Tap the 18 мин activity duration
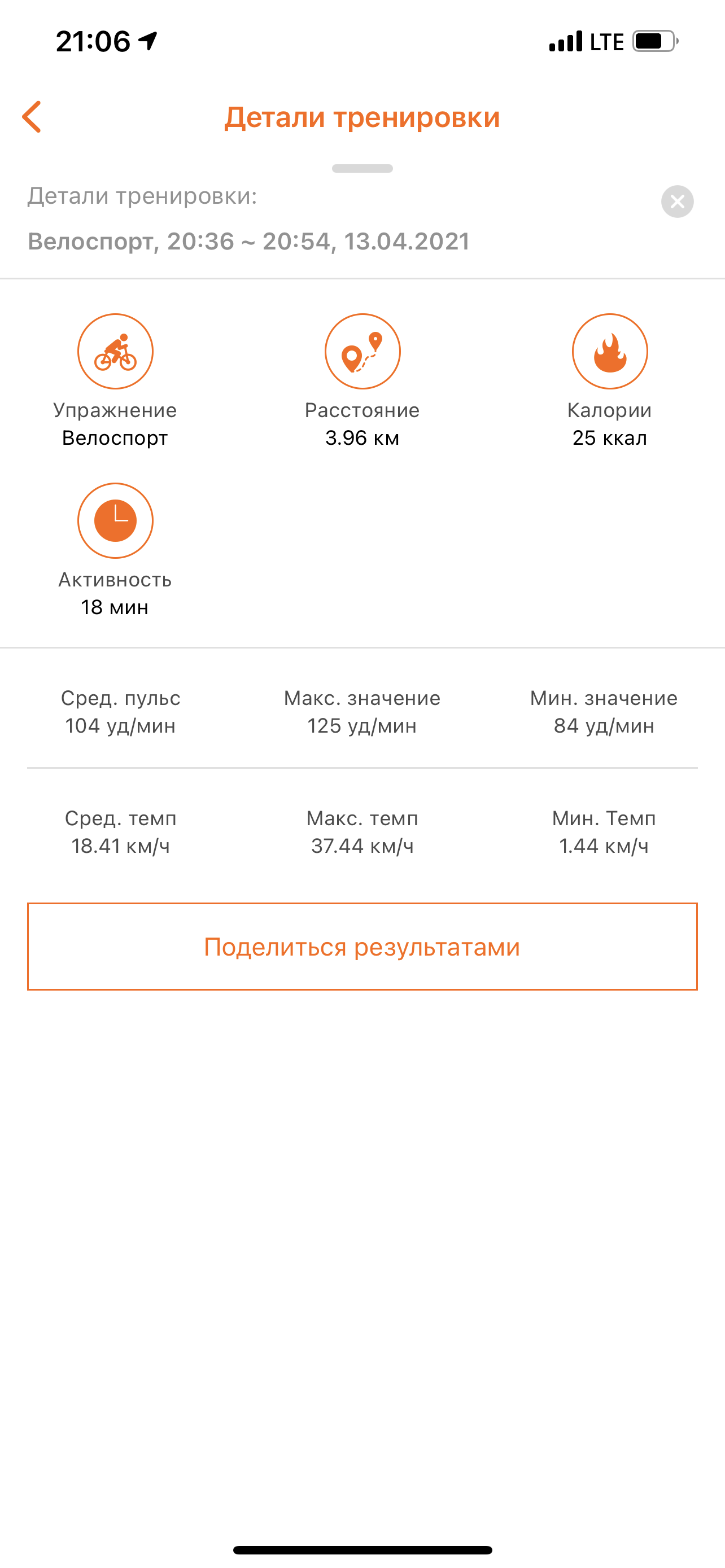725x1568 pixels. pyautogui.click(x=115, y=607)
